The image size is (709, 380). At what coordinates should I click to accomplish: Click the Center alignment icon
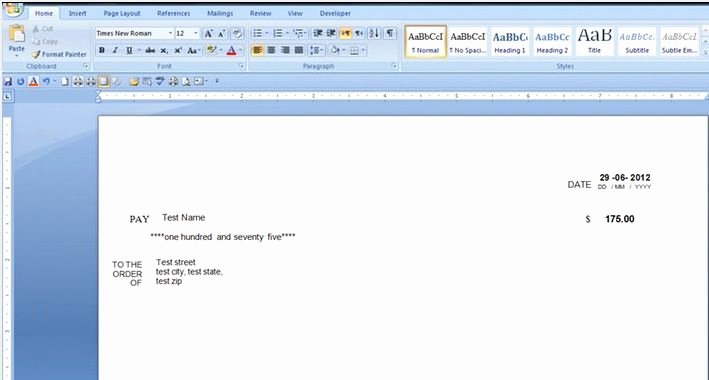click(271, 50)
